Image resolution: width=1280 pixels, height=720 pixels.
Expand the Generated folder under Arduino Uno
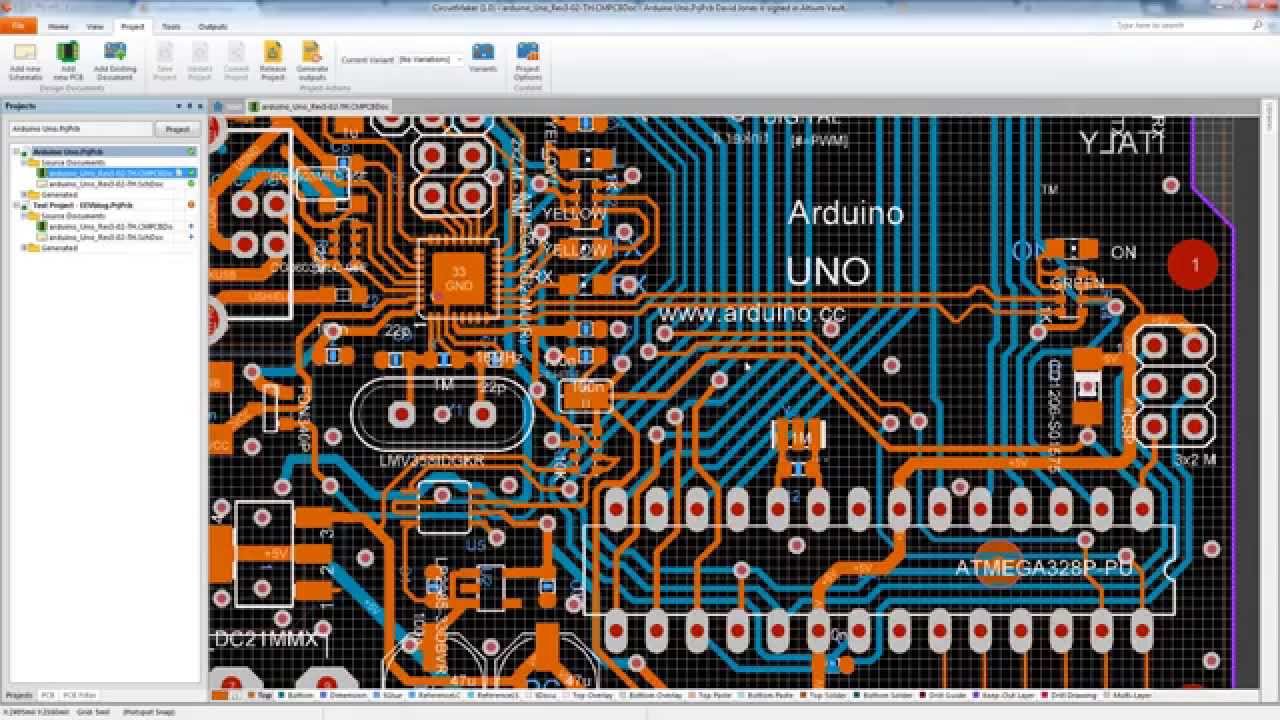coord(24,195)
